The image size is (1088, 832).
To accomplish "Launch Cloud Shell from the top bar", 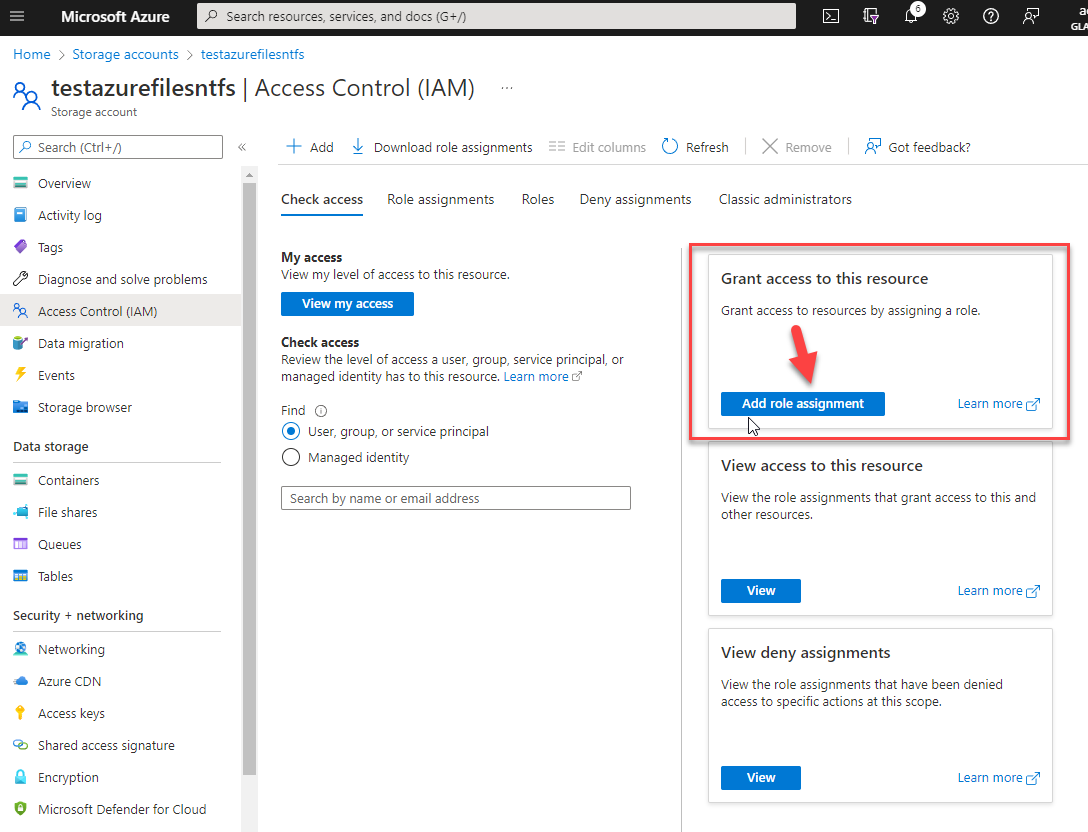I will (x=831, y=16).
